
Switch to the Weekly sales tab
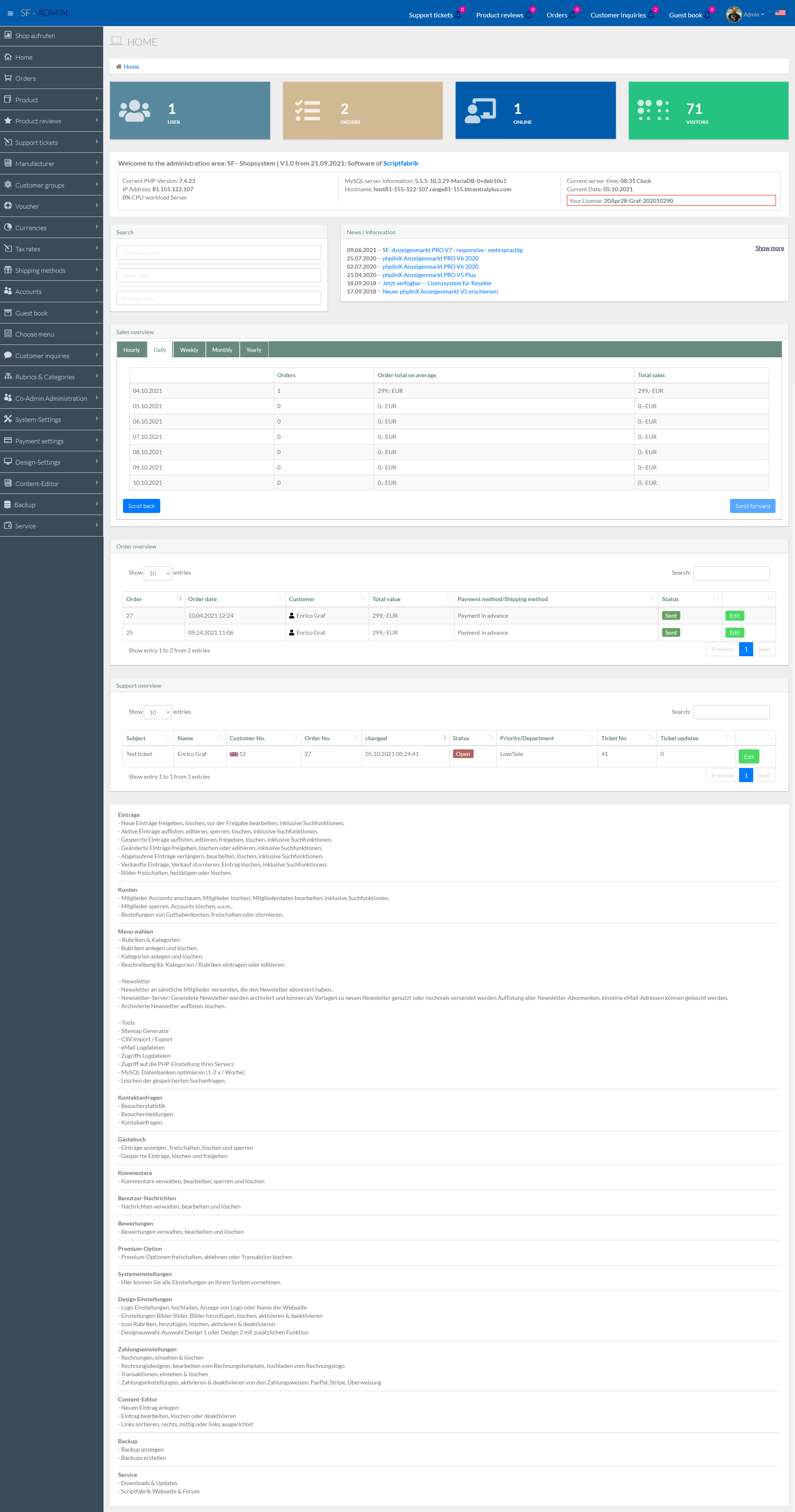pos(189,349)
